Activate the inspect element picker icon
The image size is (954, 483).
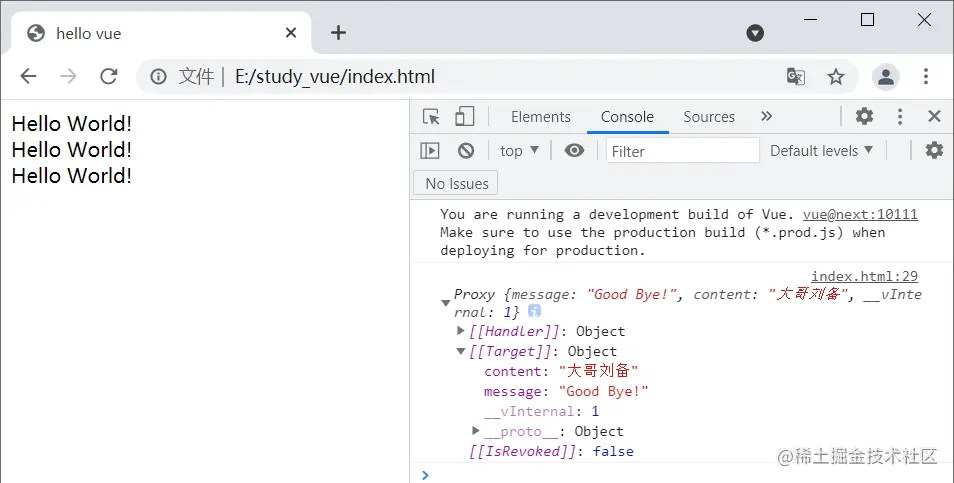pyautogui.click(x=431, y=116)
